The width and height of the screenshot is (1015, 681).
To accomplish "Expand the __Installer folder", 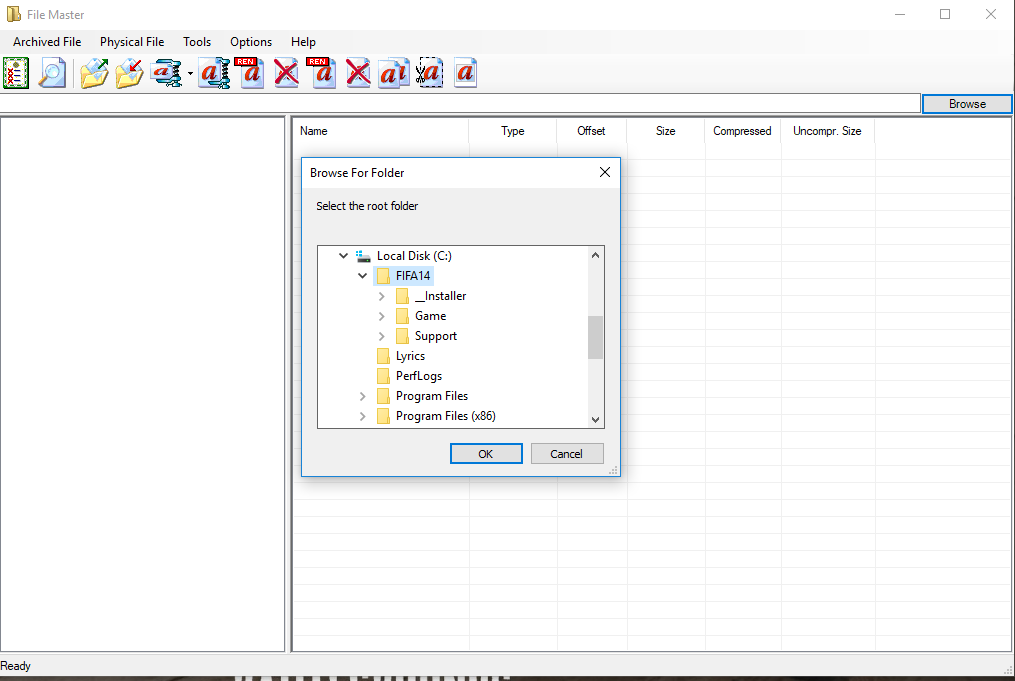I will (380, 296).
